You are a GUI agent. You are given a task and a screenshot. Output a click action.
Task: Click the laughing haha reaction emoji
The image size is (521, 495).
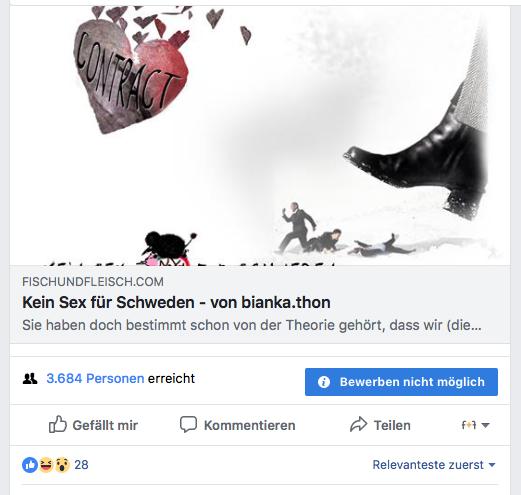pos(46,465)
